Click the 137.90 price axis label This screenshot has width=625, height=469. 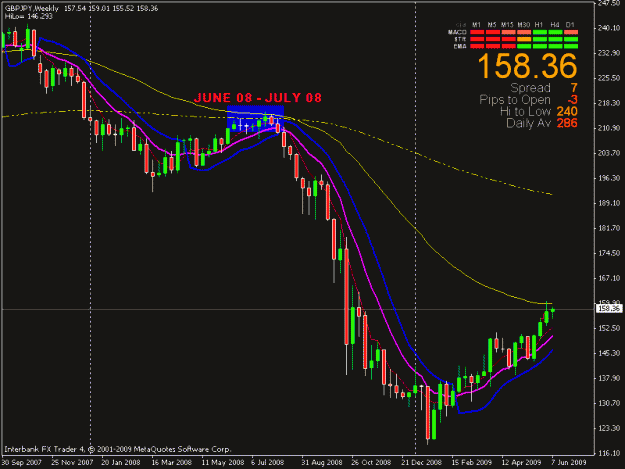609,378
